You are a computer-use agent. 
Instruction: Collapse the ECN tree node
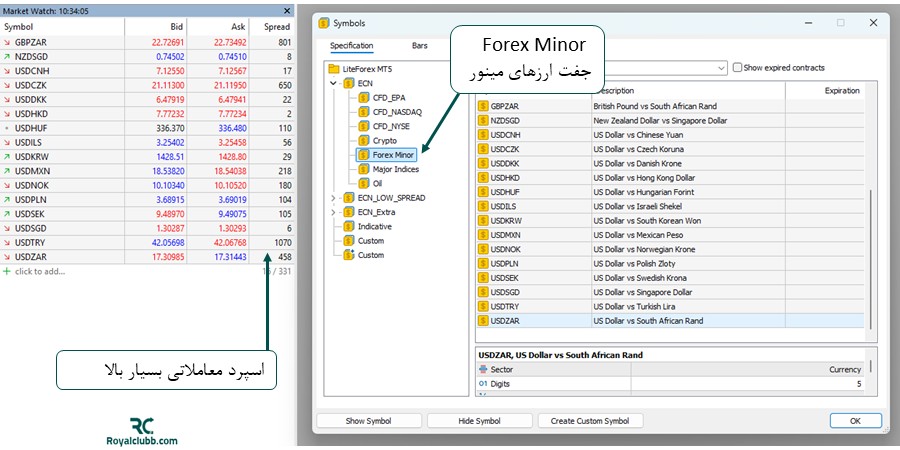[334, 84]
